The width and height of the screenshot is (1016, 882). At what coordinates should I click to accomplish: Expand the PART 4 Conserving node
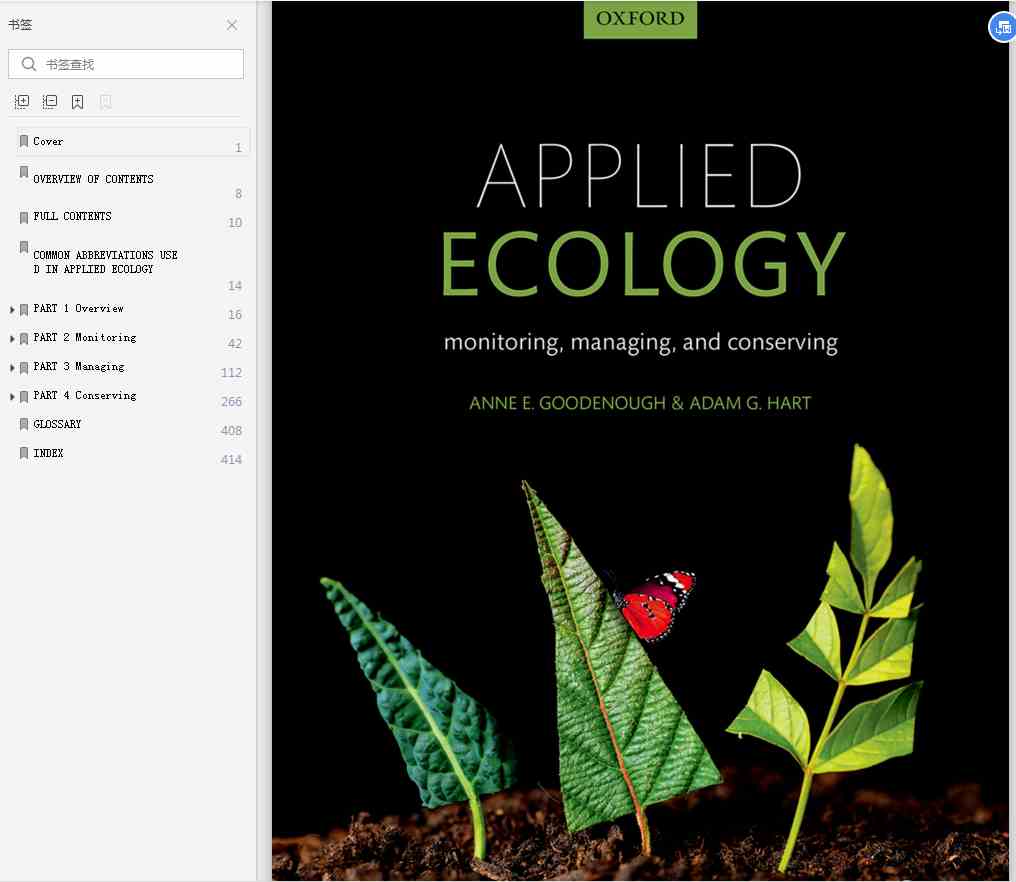pos(12,397)
